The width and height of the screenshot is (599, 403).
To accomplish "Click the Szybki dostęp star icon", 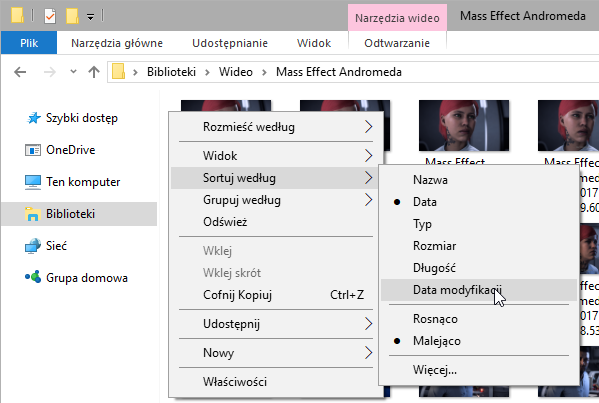I will (33, 118).
